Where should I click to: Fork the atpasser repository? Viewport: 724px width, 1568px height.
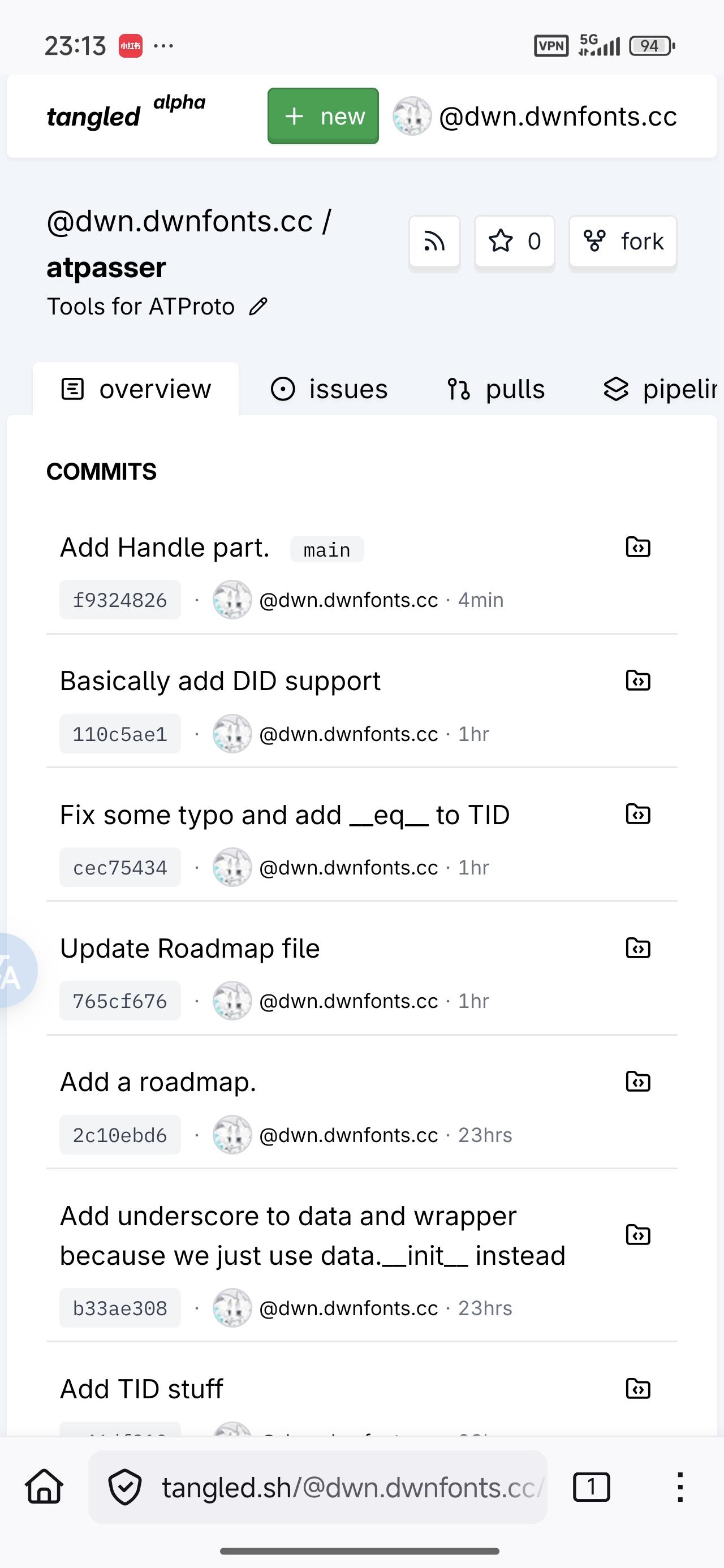(x=622, y=242)
